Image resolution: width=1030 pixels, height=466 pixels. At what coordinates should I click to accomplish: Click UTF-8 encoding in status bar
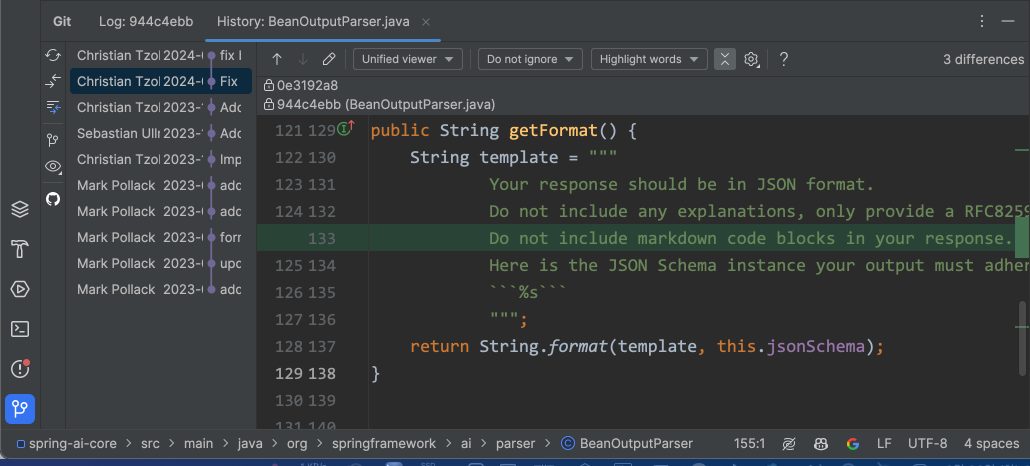click(x=927, y=444)
